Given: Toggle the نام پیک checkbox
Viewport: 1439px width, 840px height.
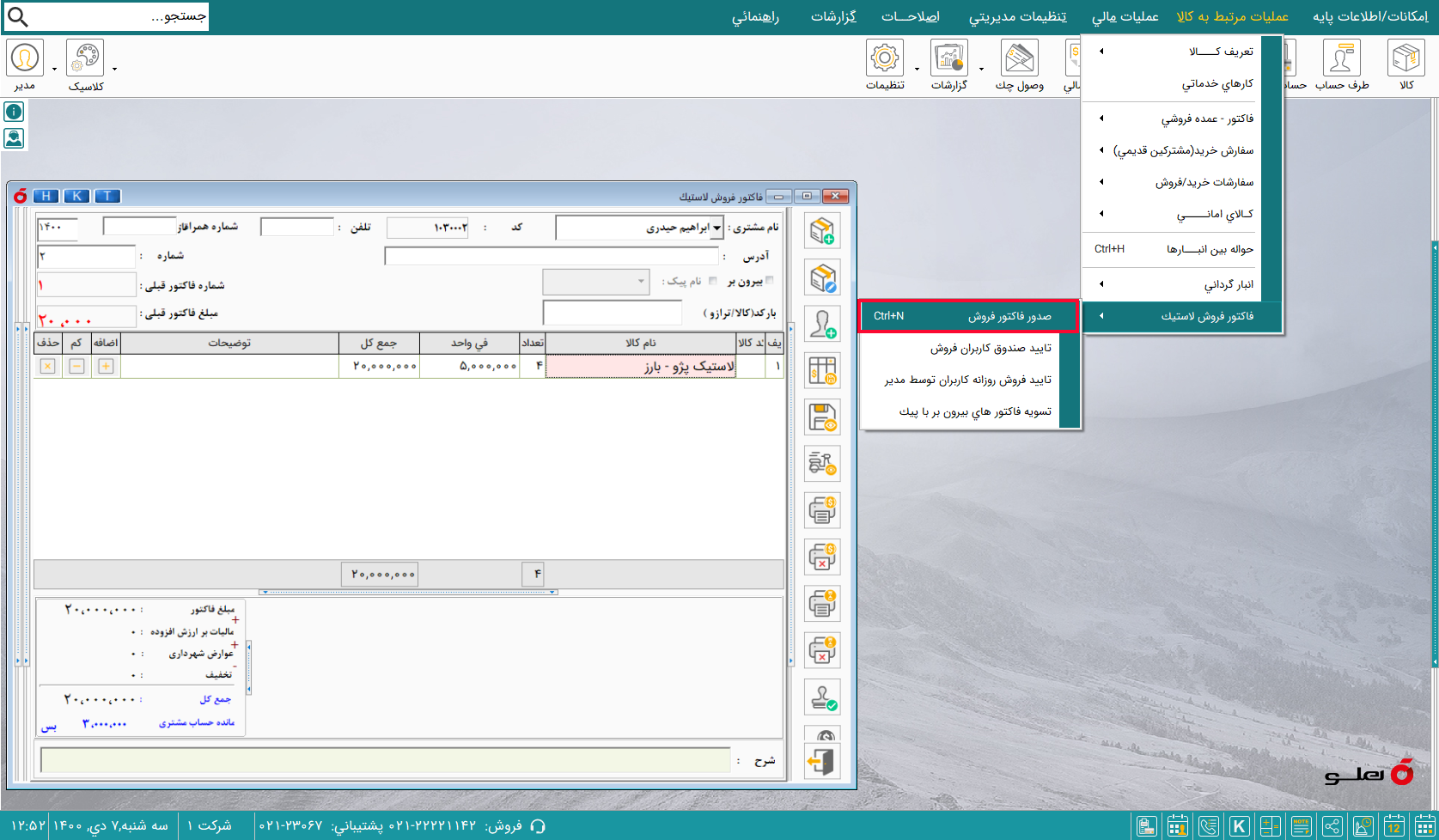Looking at the screenshot, I should pos(712,281).
